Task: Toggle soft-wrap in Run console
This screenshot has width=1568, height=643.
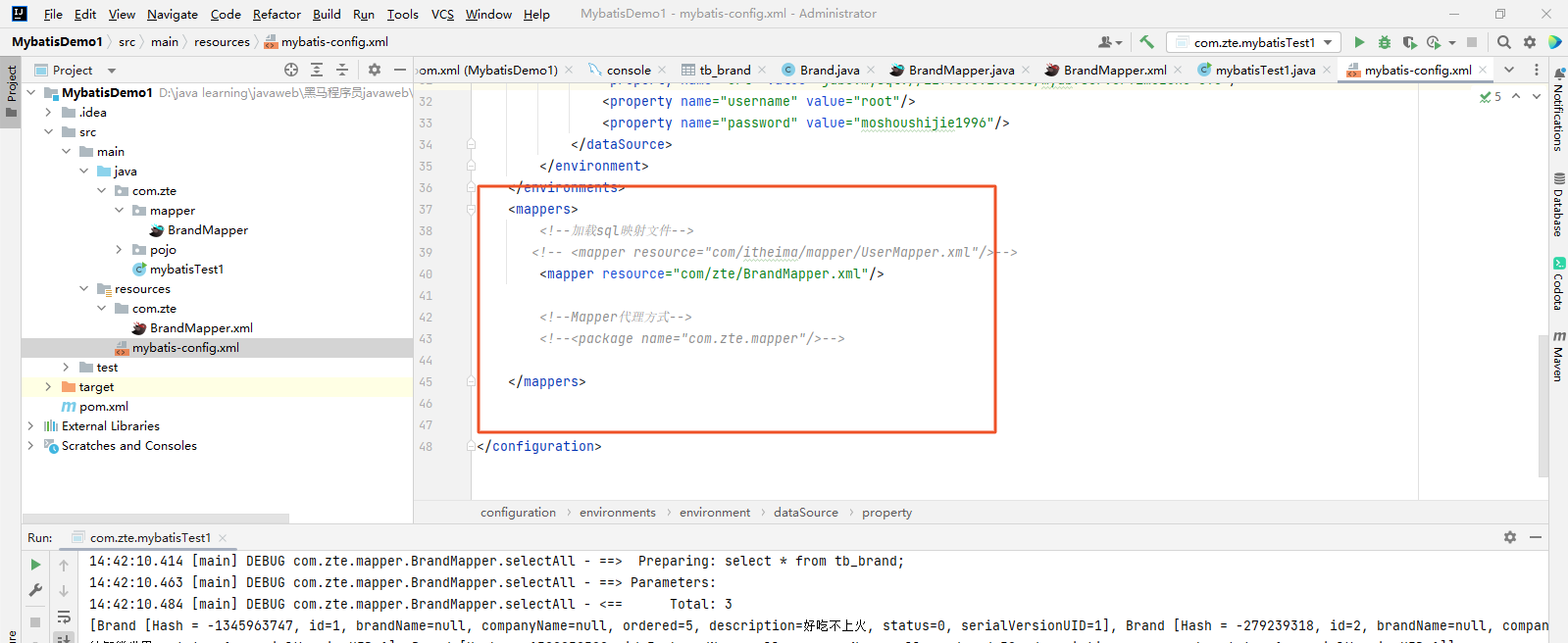Action: pos(64,617)
